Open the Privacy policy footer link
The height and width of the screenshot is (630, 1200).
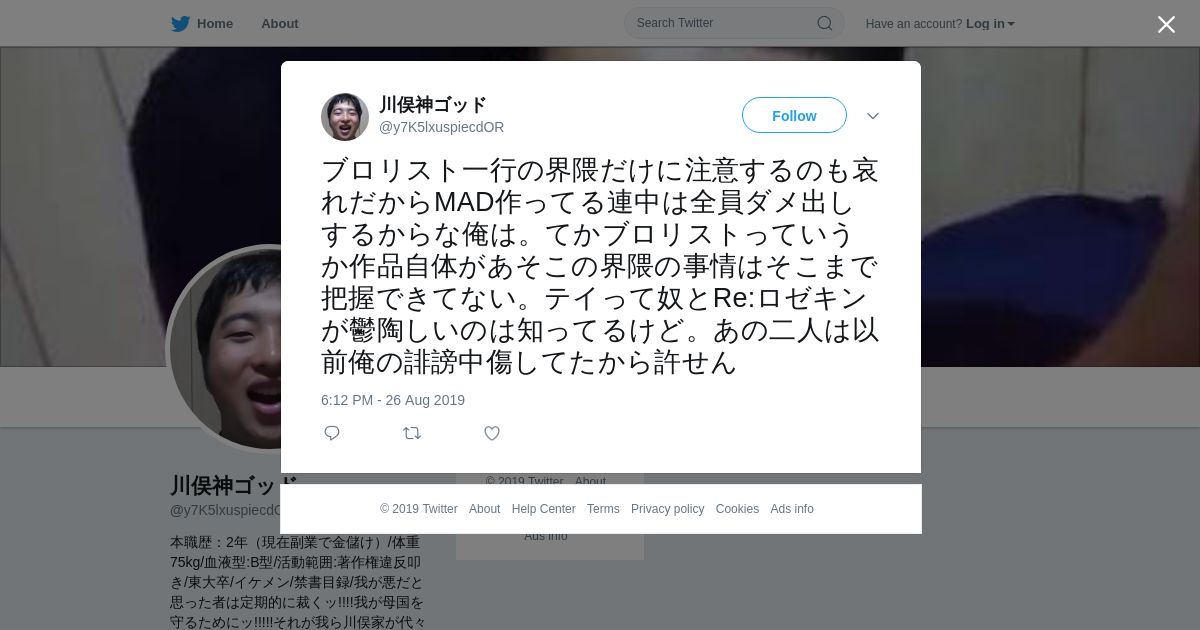click(667, 509)
